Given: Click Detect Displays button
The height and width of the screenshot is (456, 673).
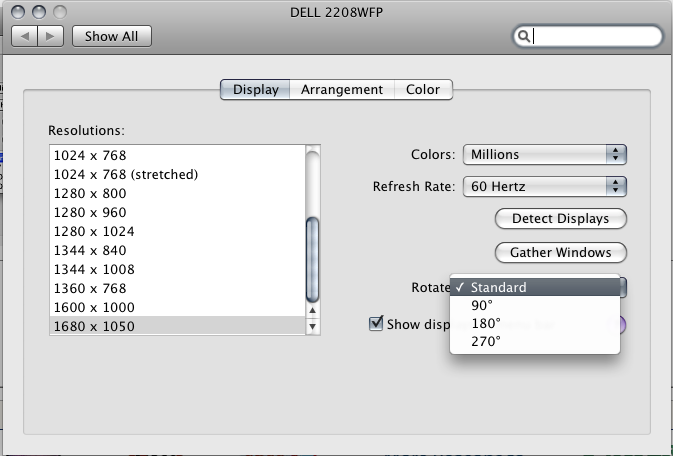Looking at the screenshot, I should (x=561, y=219).
